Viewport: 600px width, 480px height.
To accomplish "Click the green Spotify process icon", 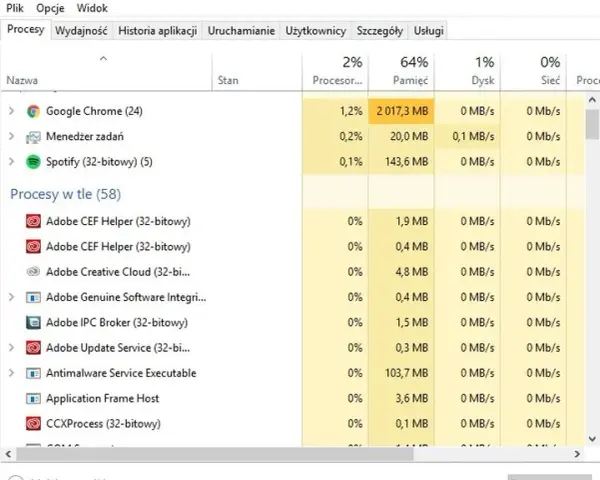I will tap(33, 162).
